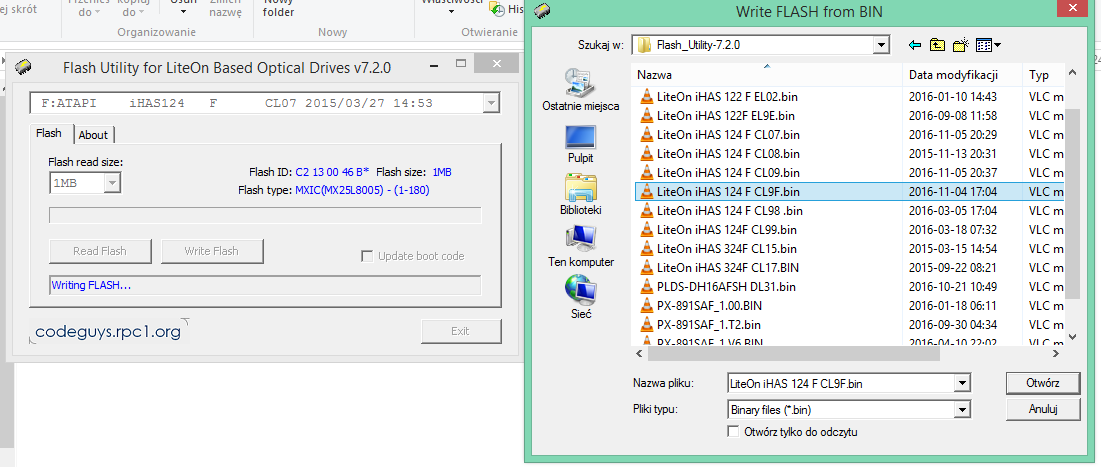Click VLC icon of iHAS 124 F CL07.bin

pyautogui.click(x=647, y=135)
